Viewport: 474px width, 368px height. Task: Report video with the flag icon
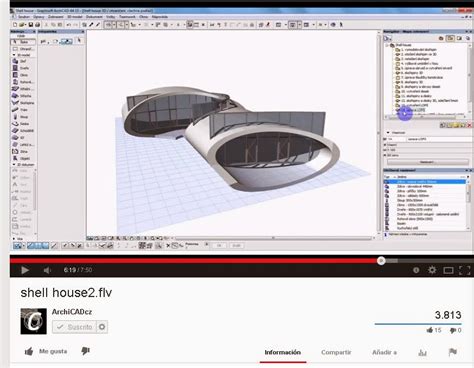452,352
